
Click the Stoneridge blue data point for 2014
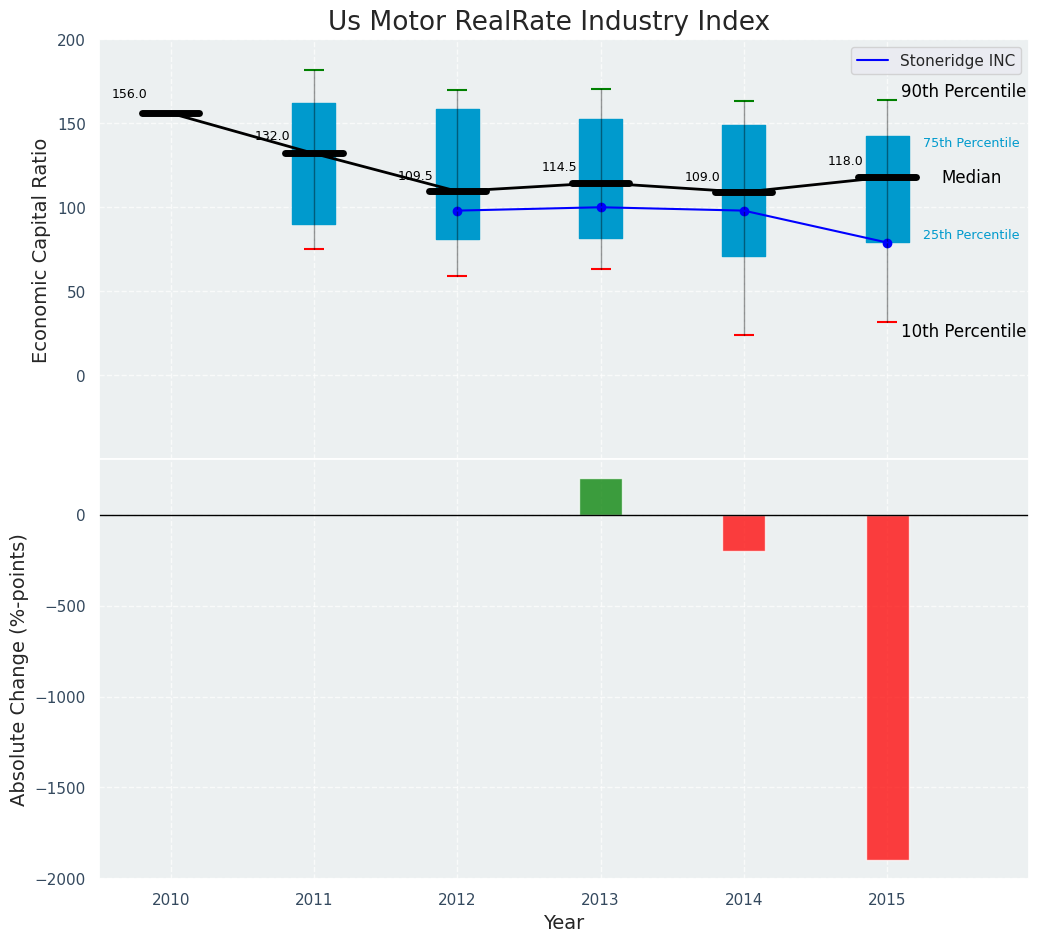pos(744,211)
